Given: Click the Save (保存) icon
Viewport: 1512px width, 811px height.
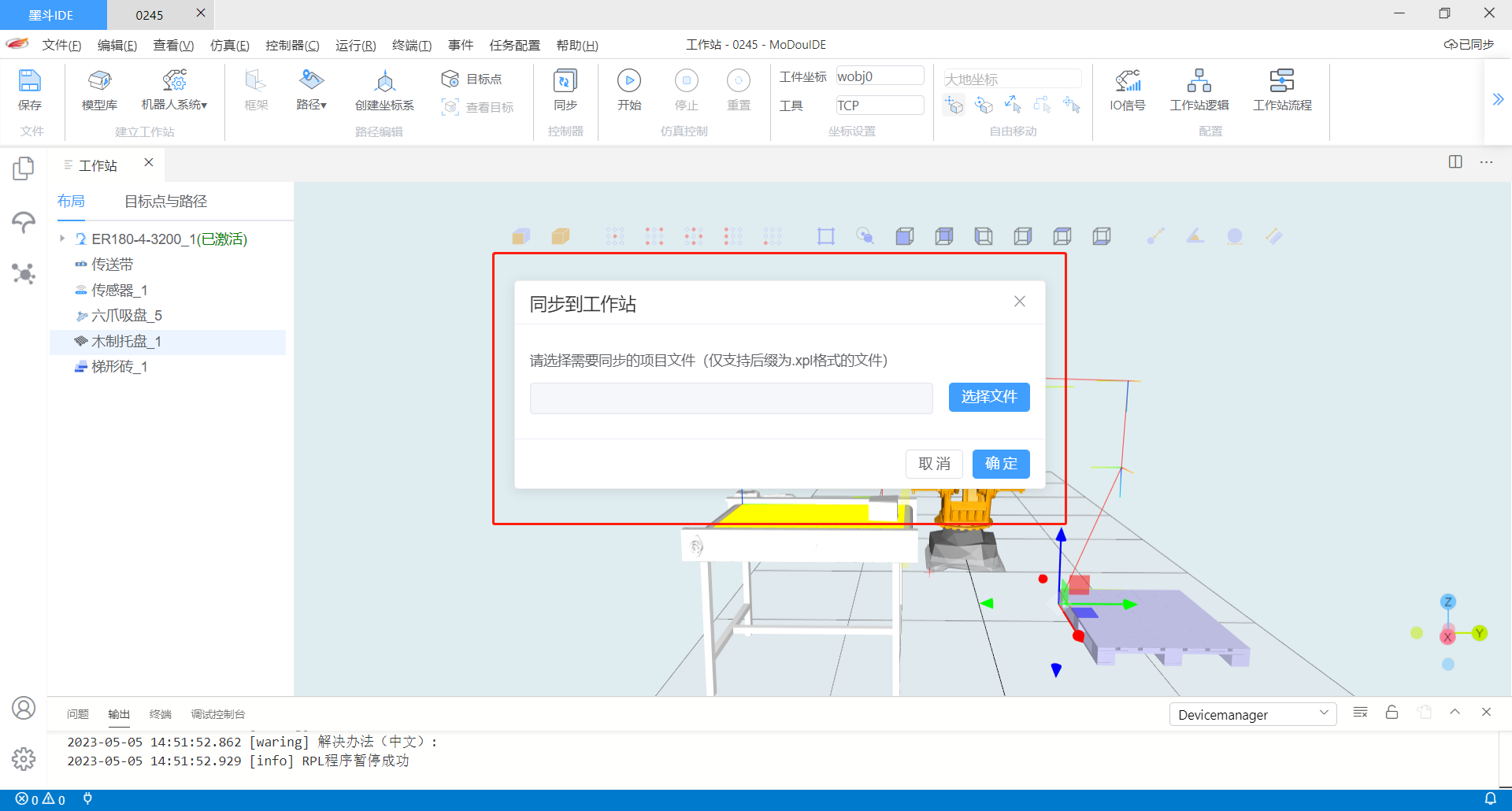Looking at the screenshot, I should click(x=29, y=81).
